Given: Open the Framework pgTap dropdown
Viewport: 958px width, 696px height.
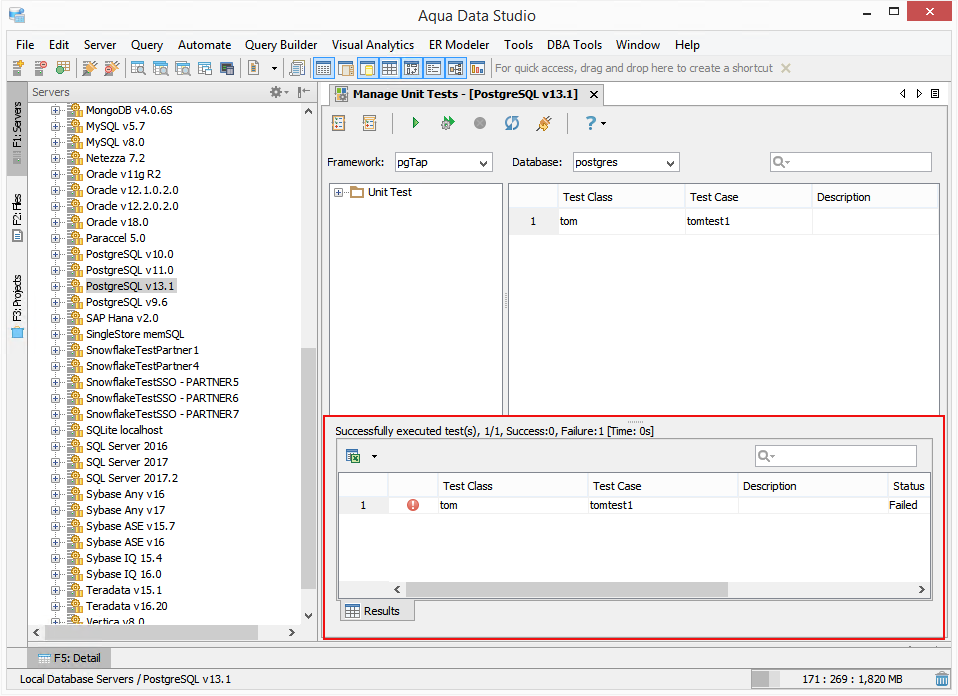Looking at the screenshot, I should pyautogui.click(x=444, y=163).
